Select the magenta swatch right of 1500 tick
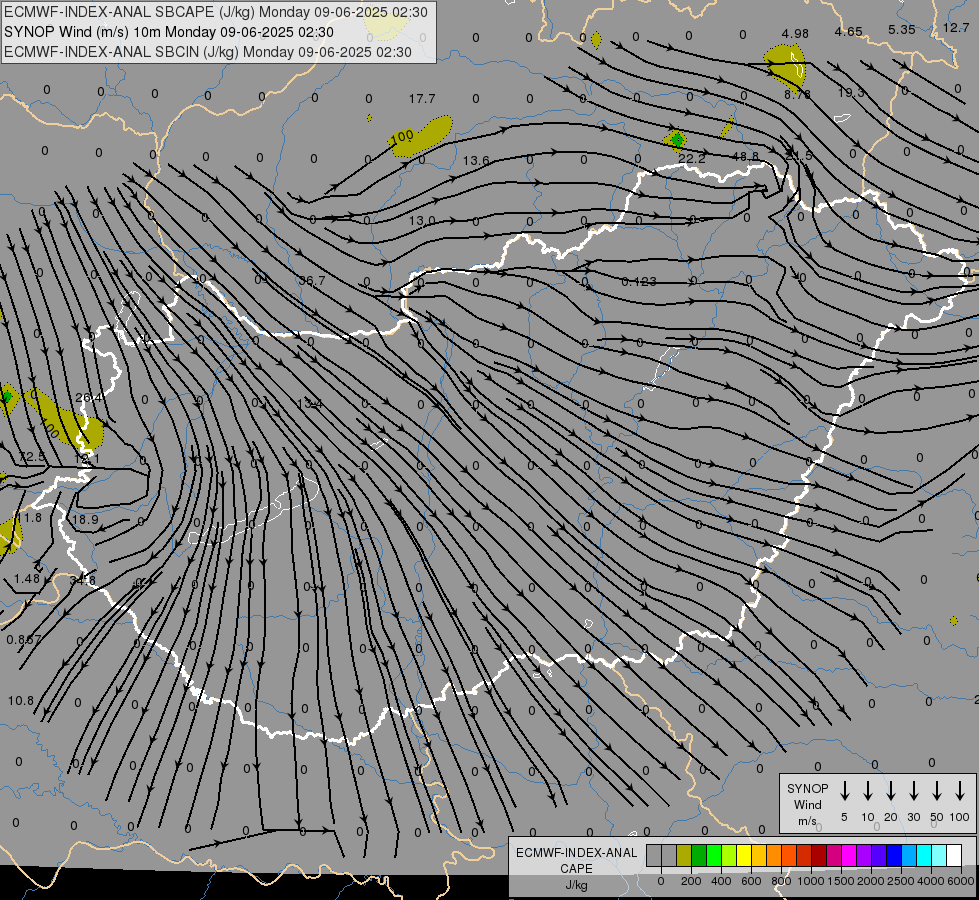The width and height of the screenshot is (979, 900). point(849,856)
